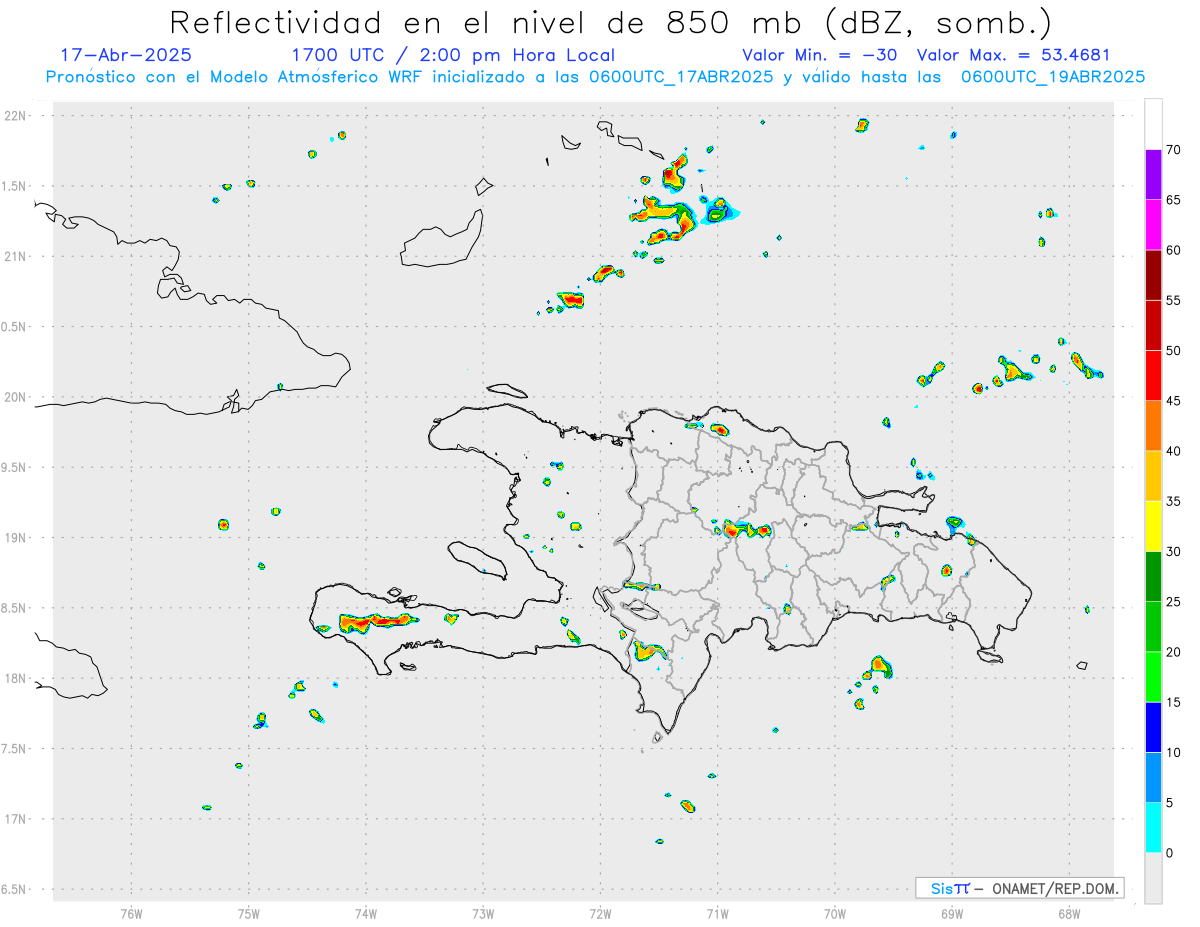
Task: Click the '0' label on the color scale
Action: (x=1170, y=853)
